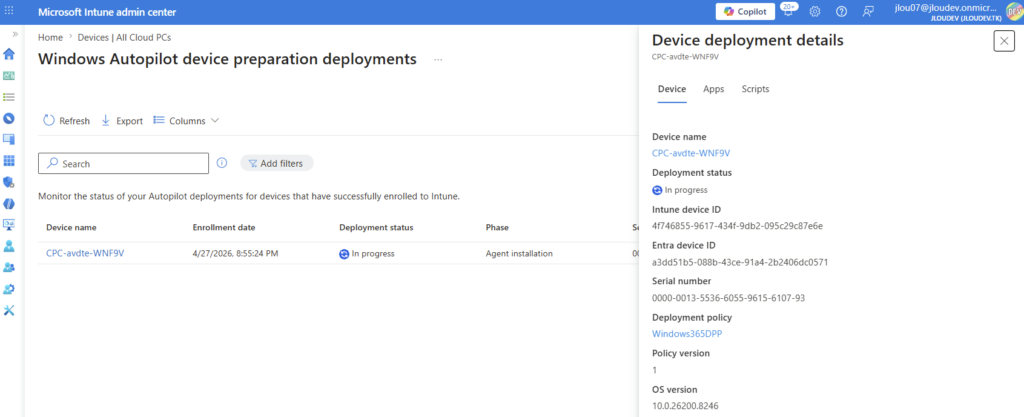Screen dimensions: 1024x417
Task: Open the Users icon in left sidebar
Action: tap(10, 245)
